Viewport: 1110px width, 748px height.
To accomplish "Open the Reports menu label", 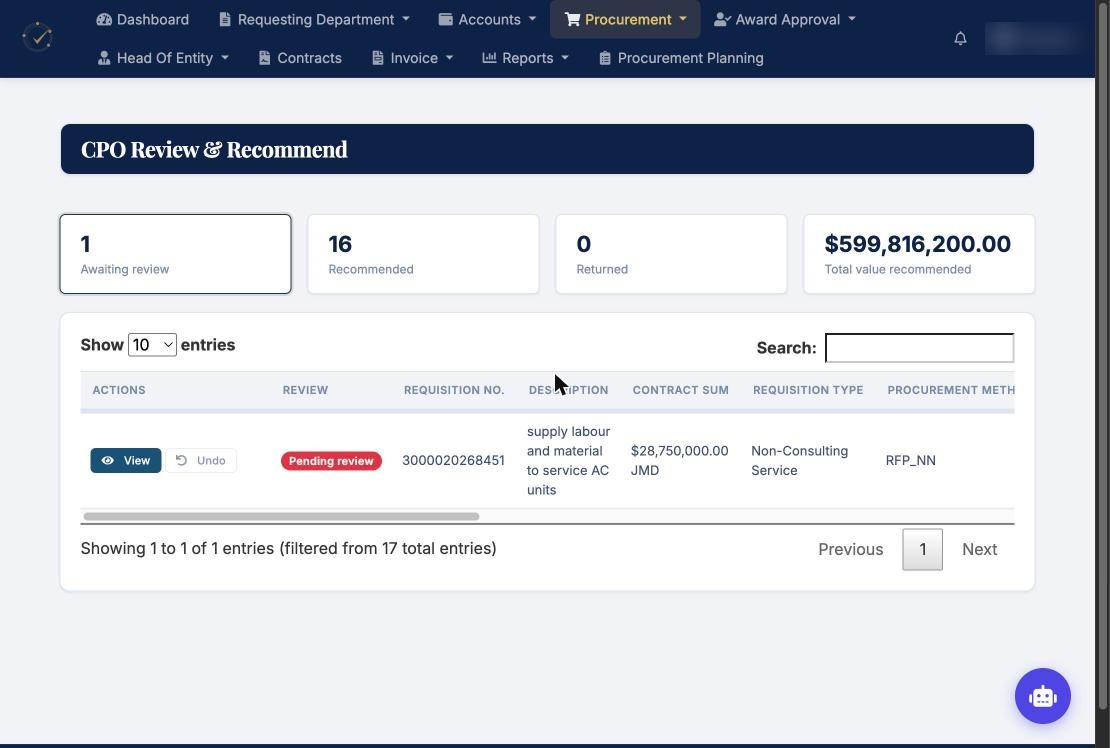I will [527, 58].
